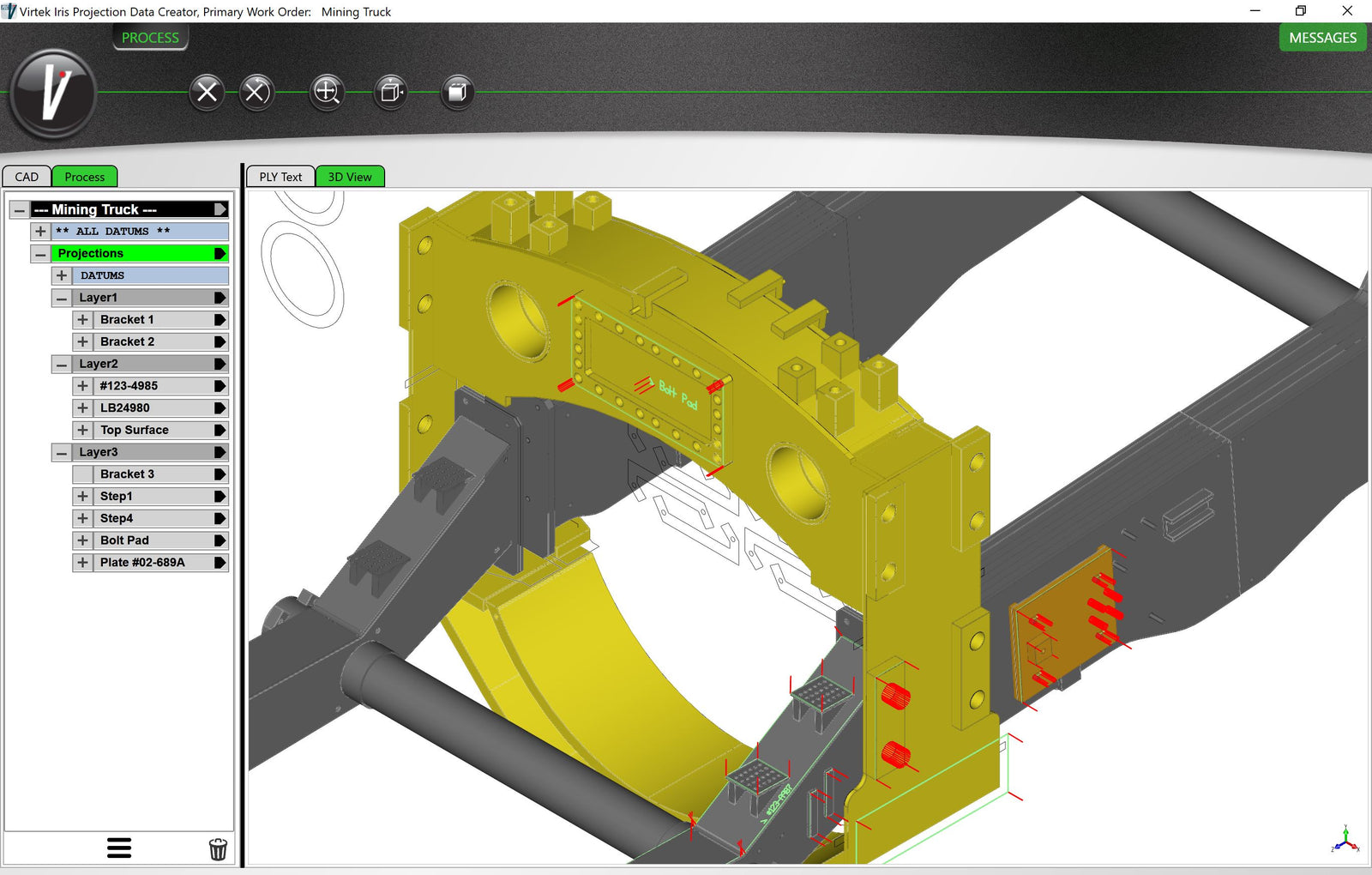
Task: Select the Plate #02-689A tree entry
Action: point(141,563)
